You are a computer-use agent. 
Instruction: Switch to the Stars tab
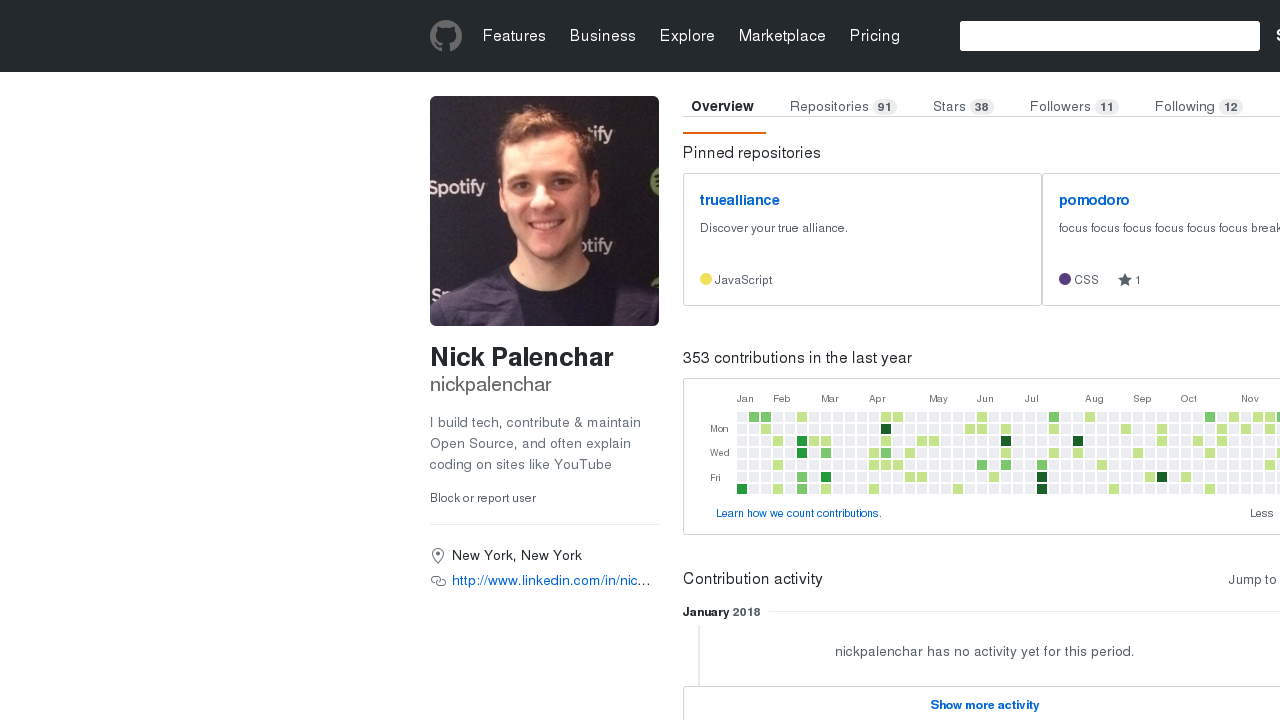click(963, 107)
